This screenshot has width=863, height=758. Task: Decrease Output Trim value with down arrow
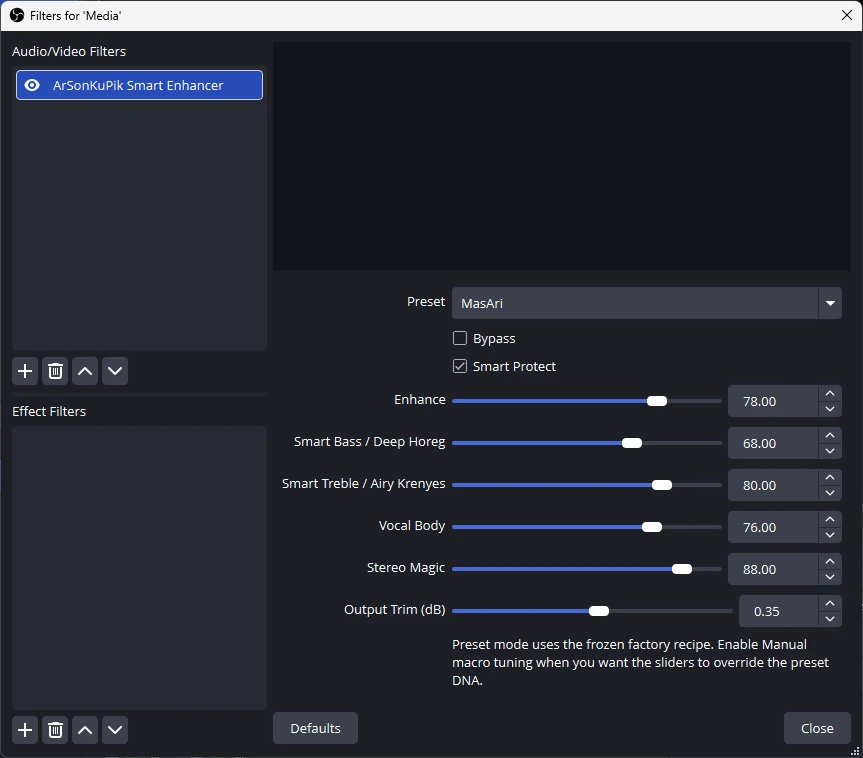point(830,619)
